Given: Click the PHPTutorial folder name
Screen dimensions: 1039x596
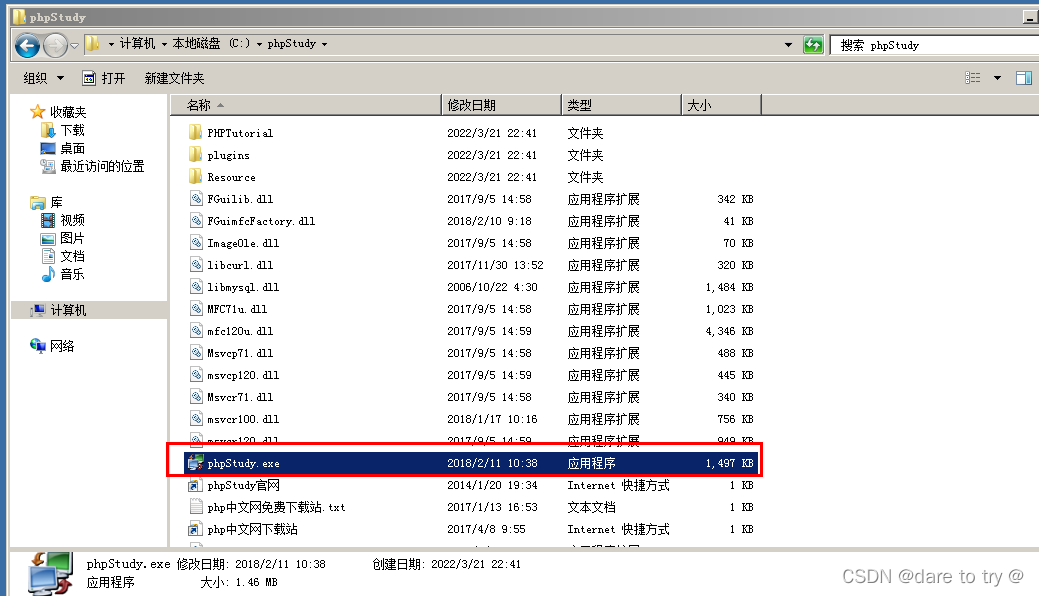Looking at the screenshot, I should 240,133.
